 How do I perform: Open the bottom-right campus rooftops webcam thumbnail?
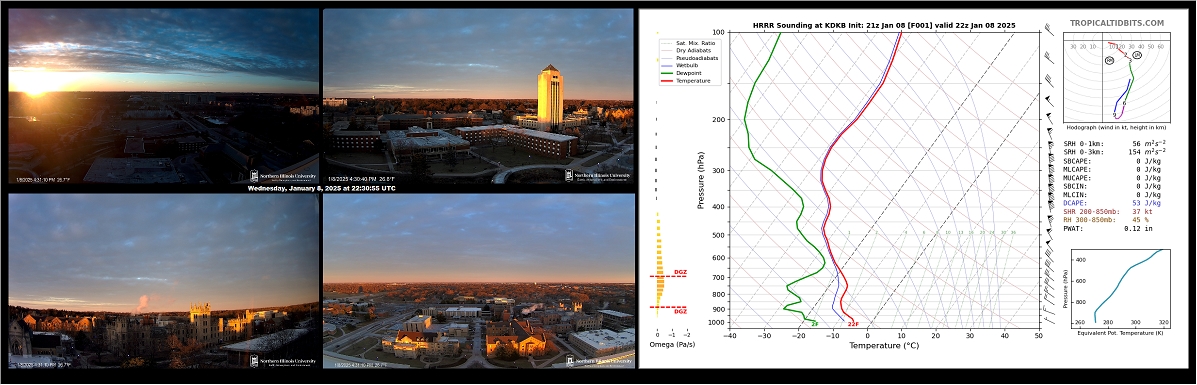(479, 280)
